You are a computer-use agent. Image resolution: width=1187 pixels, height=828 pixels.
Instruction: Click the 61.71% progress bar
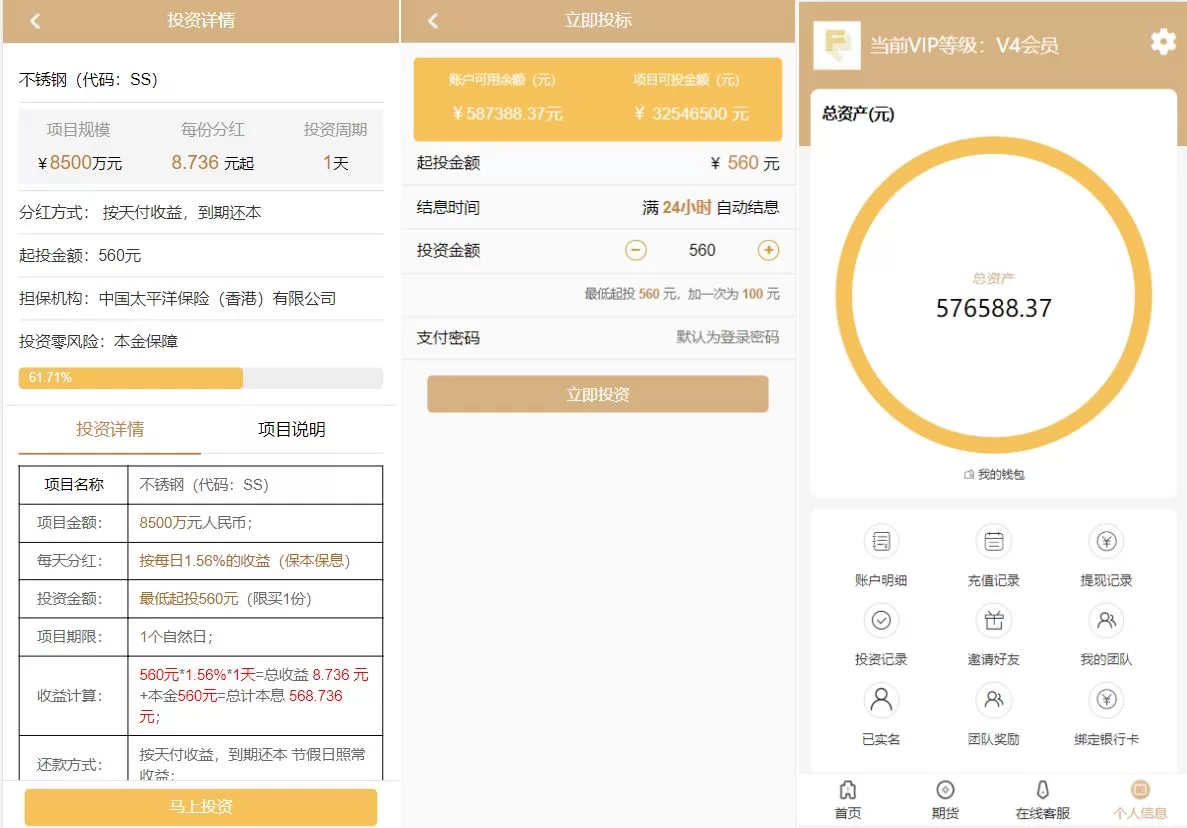(200, 378)
